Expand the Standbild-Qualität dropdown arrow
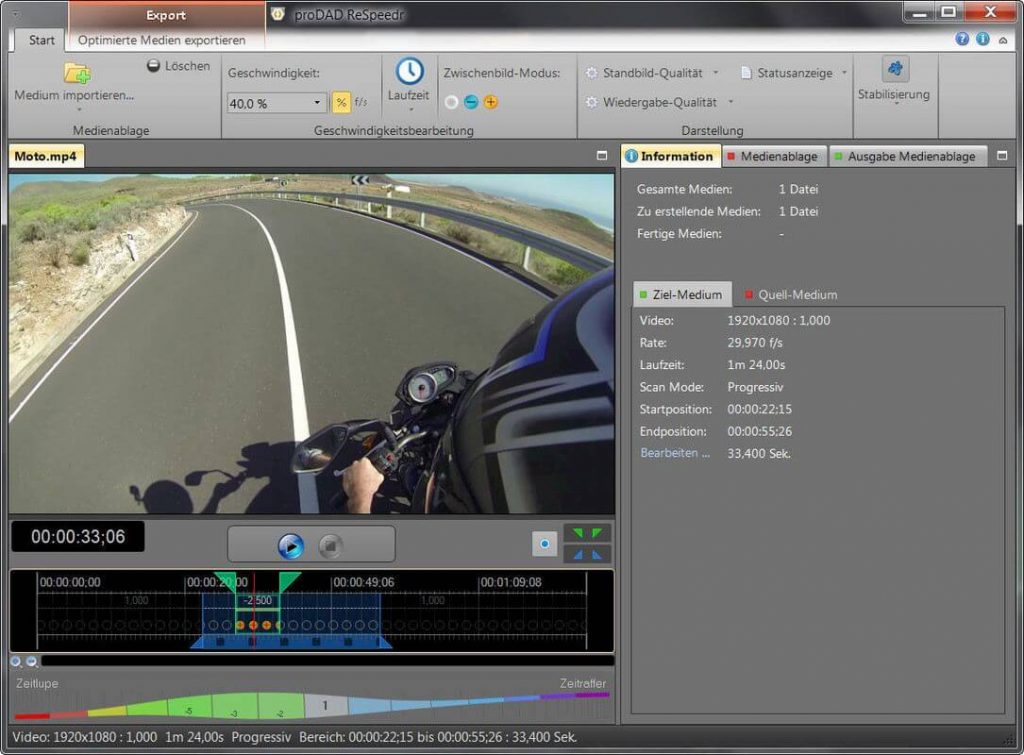1024x755 pixels. 715,73
